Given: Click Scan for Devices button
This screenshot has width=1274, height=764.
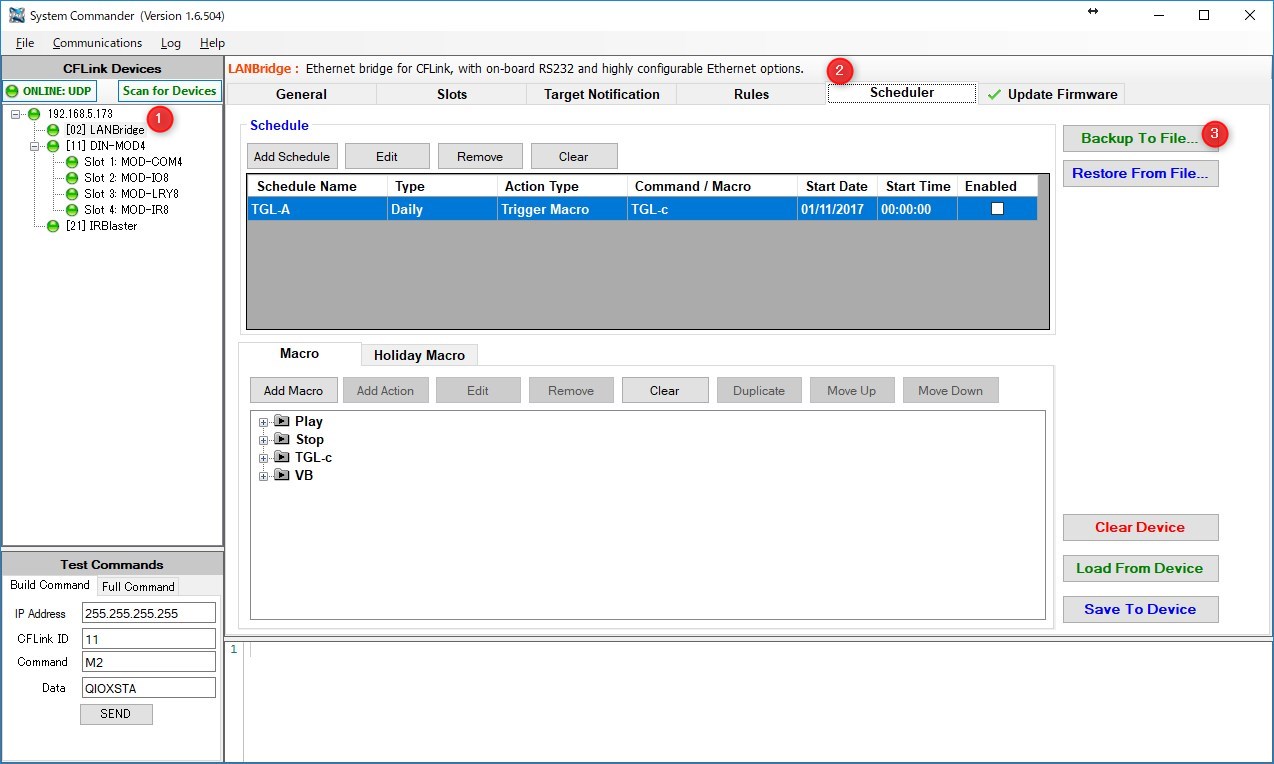Looking at the screenshot, I should click(x=169, y=91).
